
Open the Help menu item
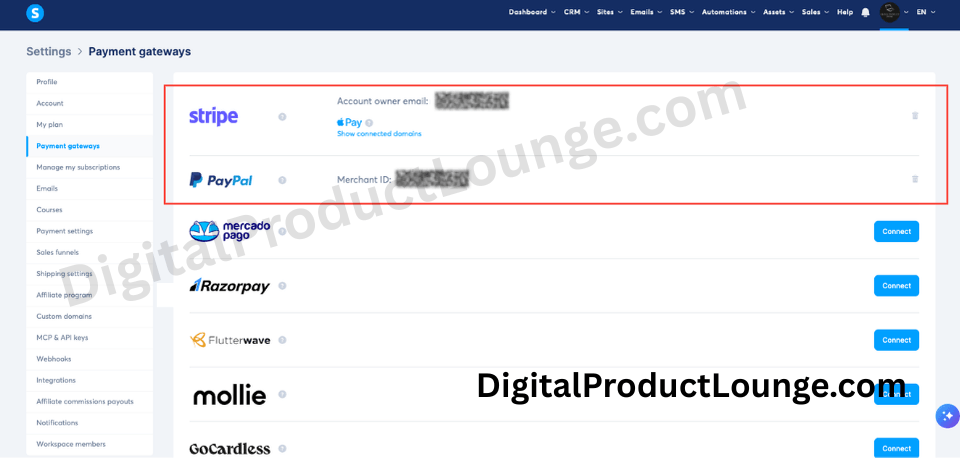point(845,12)
